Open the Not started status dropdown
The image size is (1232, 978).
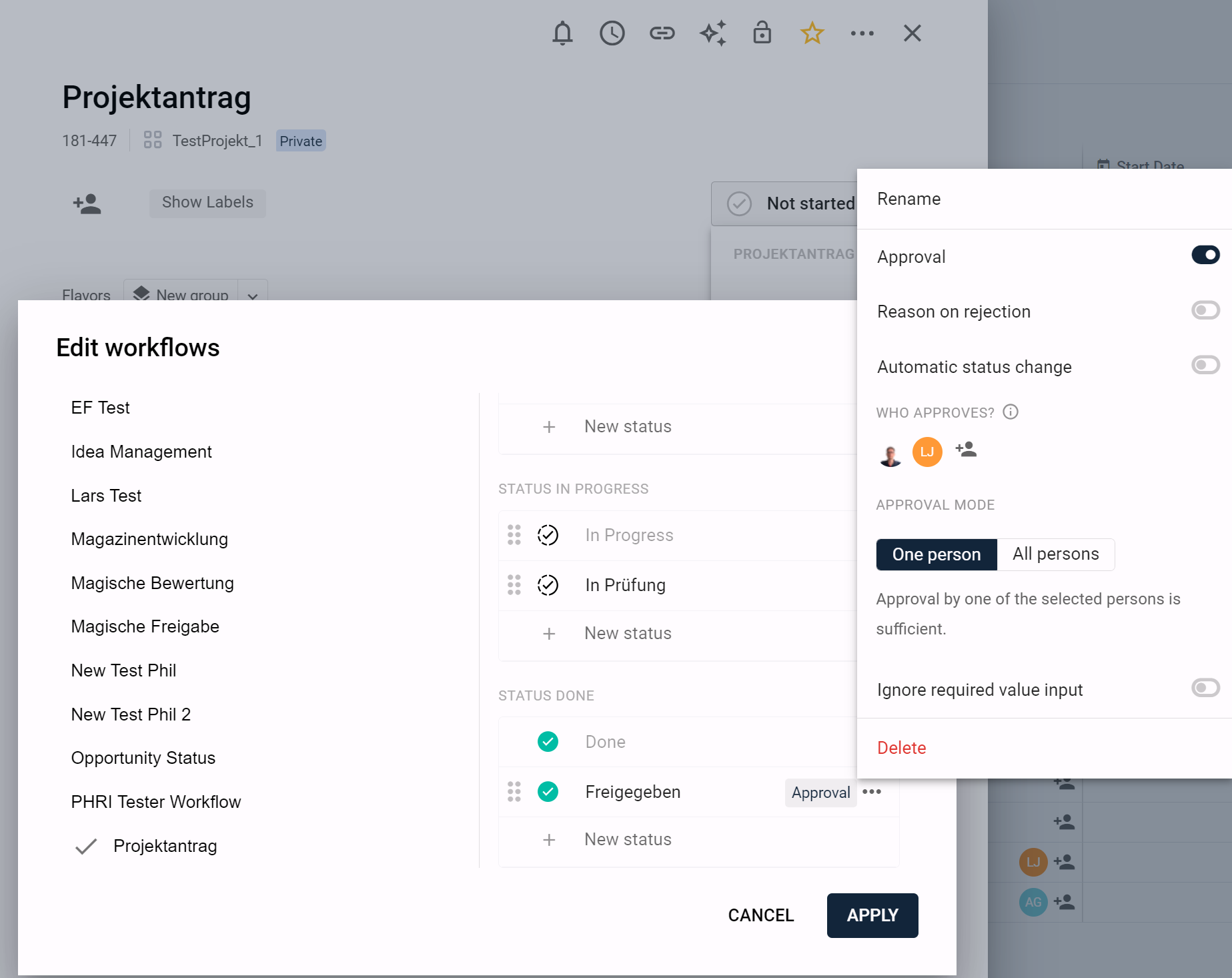[785, 203]
